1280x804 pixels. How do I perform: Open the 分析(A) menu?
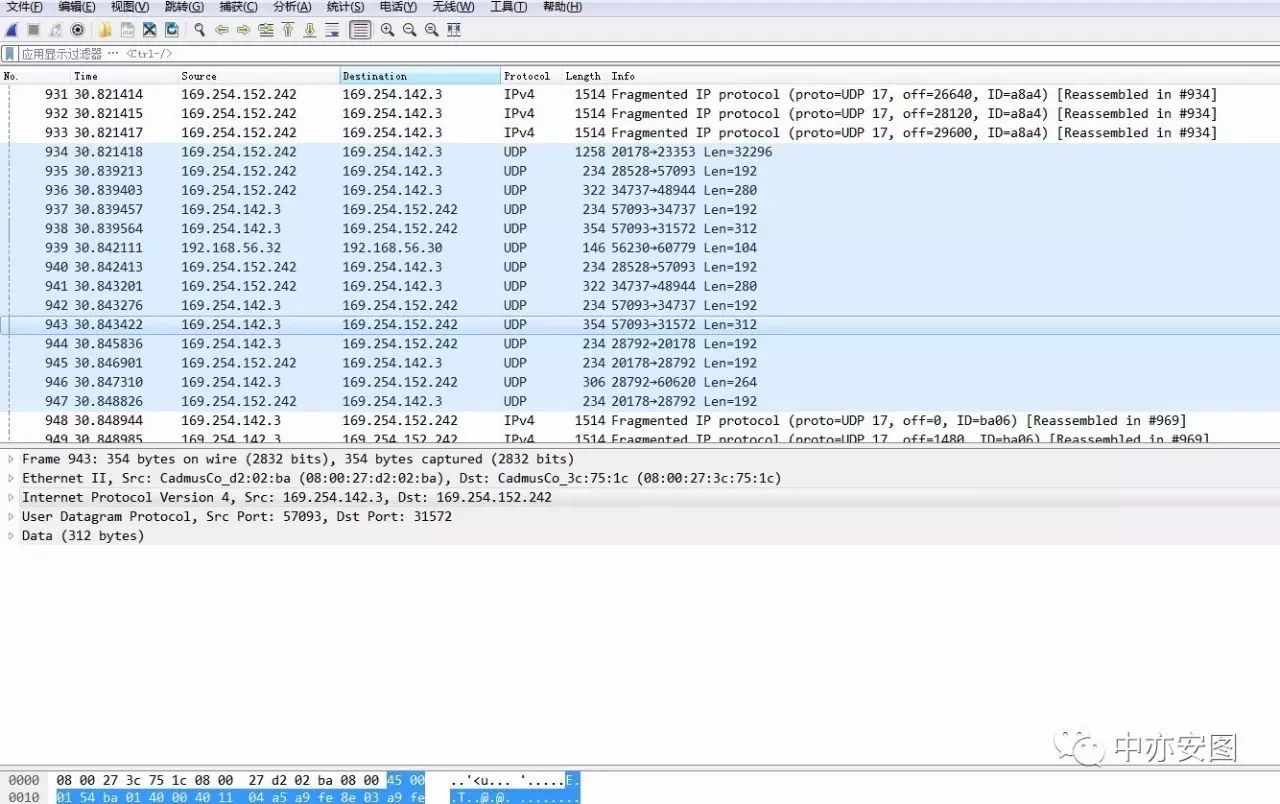coord(292,7)
